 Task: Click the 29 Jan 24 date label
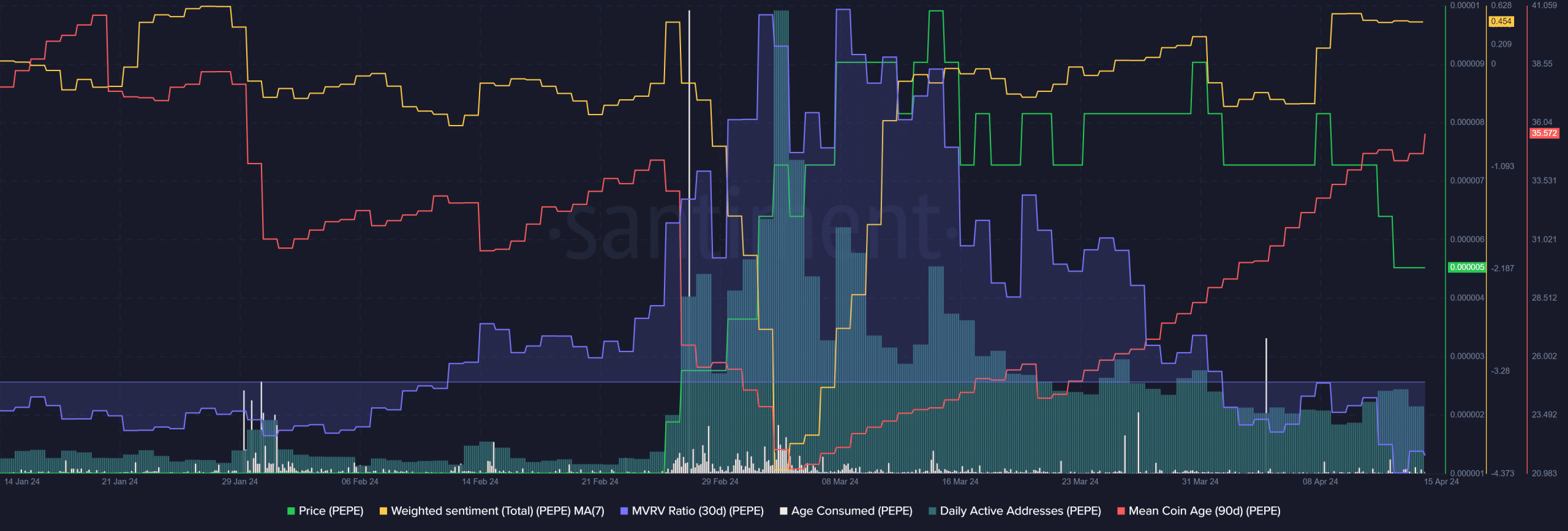[240, 481]
